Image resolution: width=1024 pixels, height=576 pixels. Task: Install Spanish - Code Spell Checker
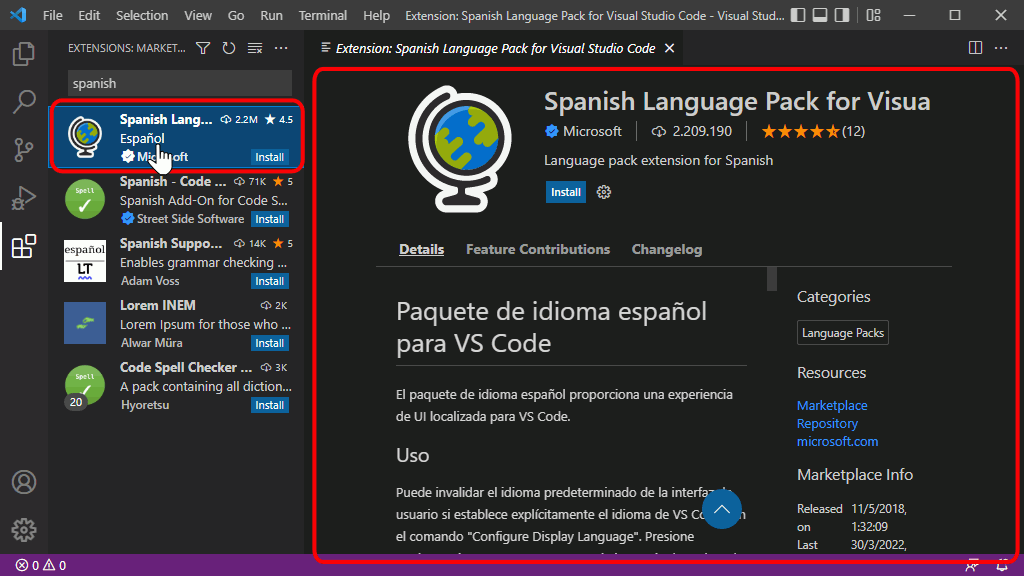click(270, 219)
